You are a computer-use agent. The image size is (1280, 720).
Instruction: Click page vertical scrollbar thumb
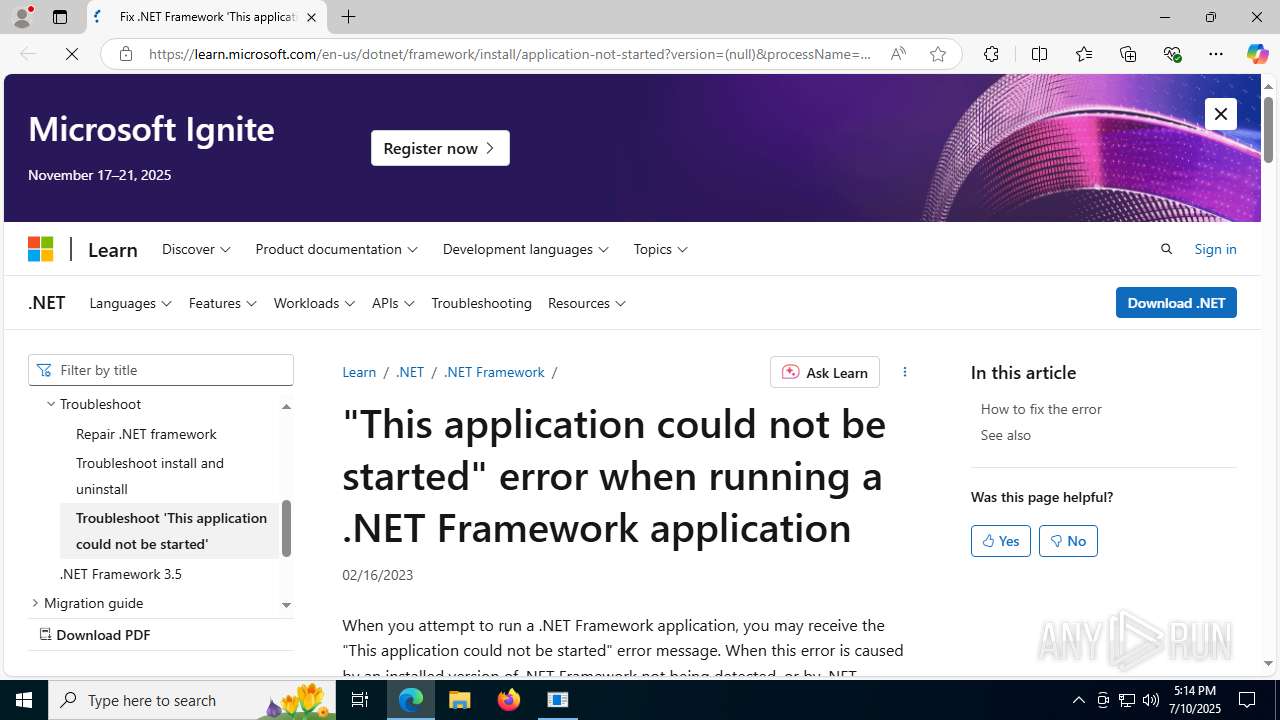point(1268,130)
